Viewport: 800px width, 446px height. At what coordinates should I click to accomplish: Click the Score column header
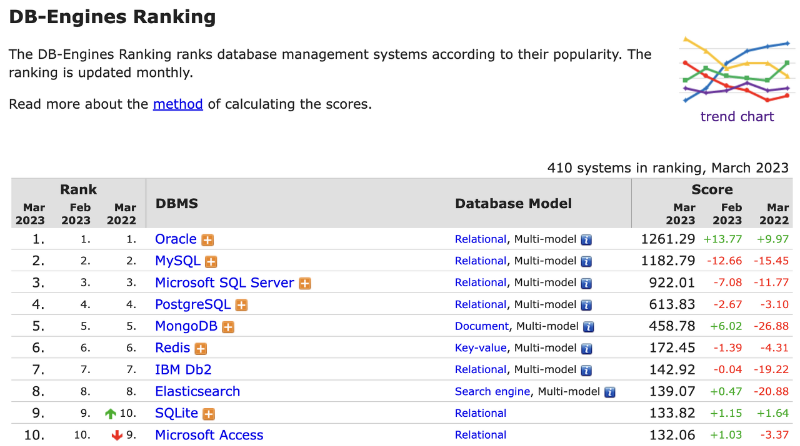click(x=712, y=189)
